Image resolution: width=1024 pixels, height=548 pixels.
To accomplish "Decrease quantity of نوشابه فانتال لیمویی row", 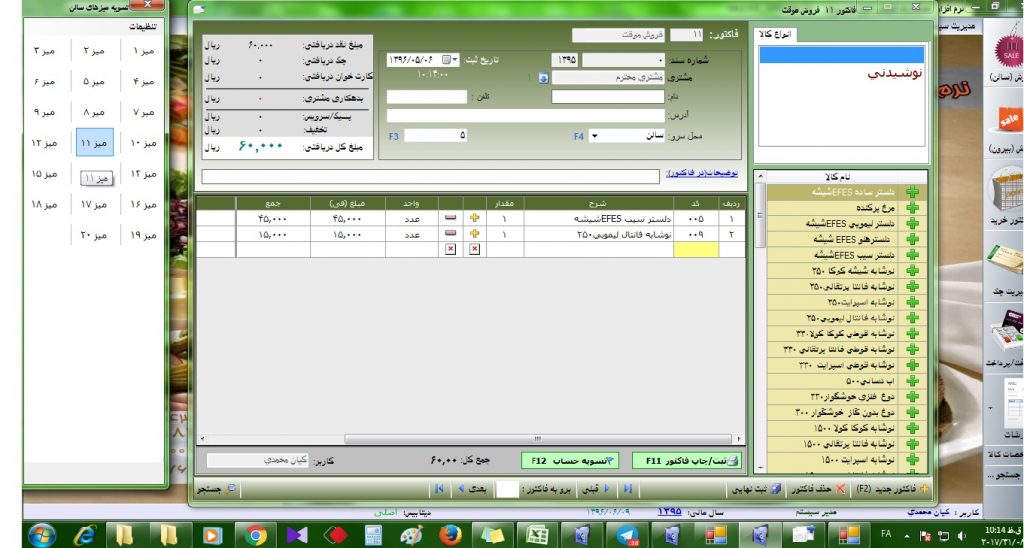I will pos(449,234).
